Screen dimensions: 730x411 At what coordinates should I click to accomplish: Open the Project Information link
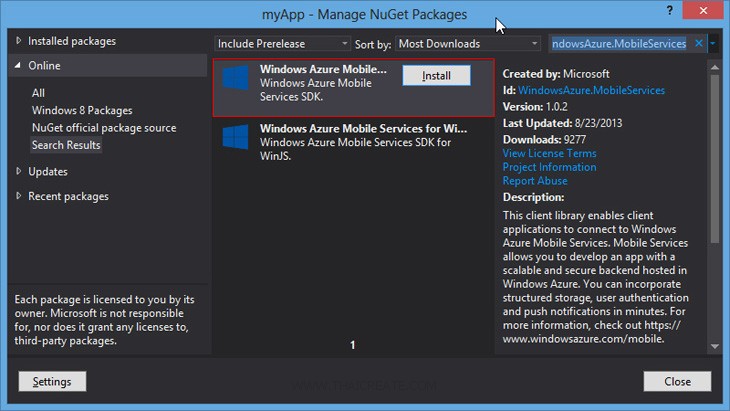549,167
